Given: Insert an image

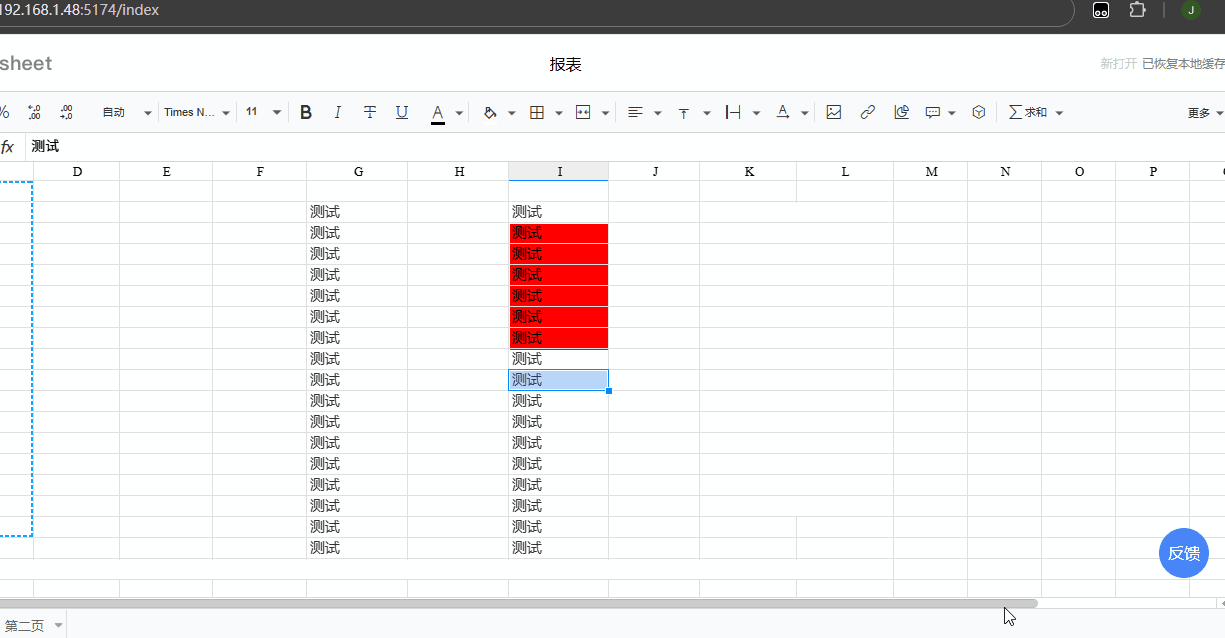Looking at the screenshot, I should click(x=834, y=113).
